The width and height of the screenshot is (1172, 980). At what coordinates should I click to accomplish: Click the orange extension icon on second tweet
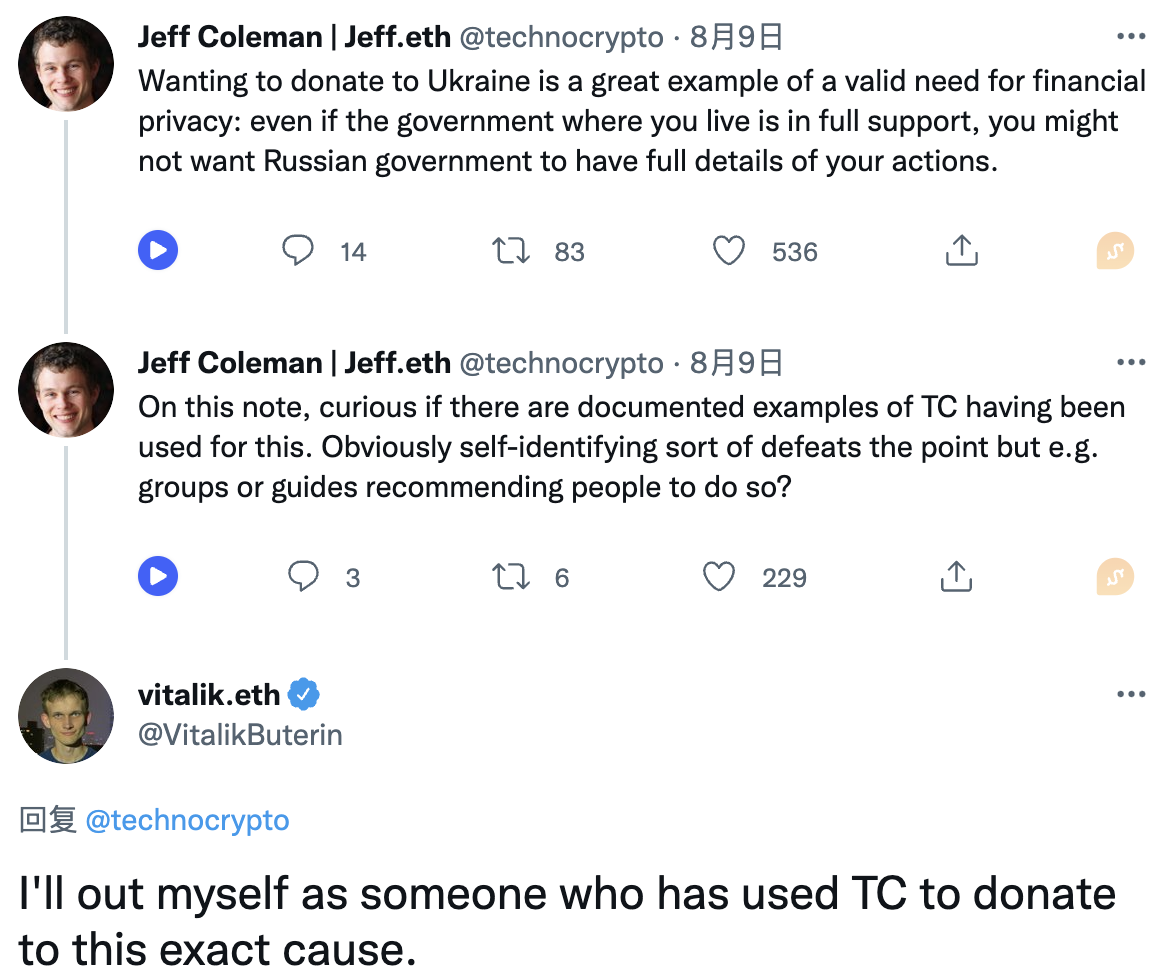pyautogui.click(x=1115, y=576)
